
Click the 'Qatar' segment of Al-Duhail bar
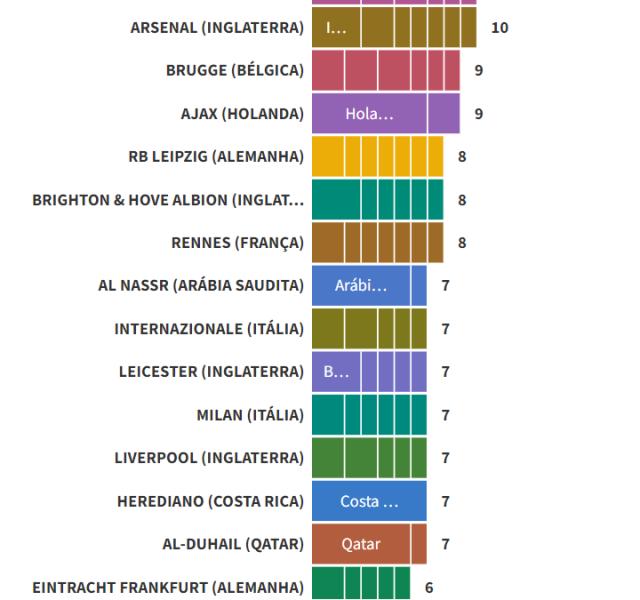(x=361, y=544)
